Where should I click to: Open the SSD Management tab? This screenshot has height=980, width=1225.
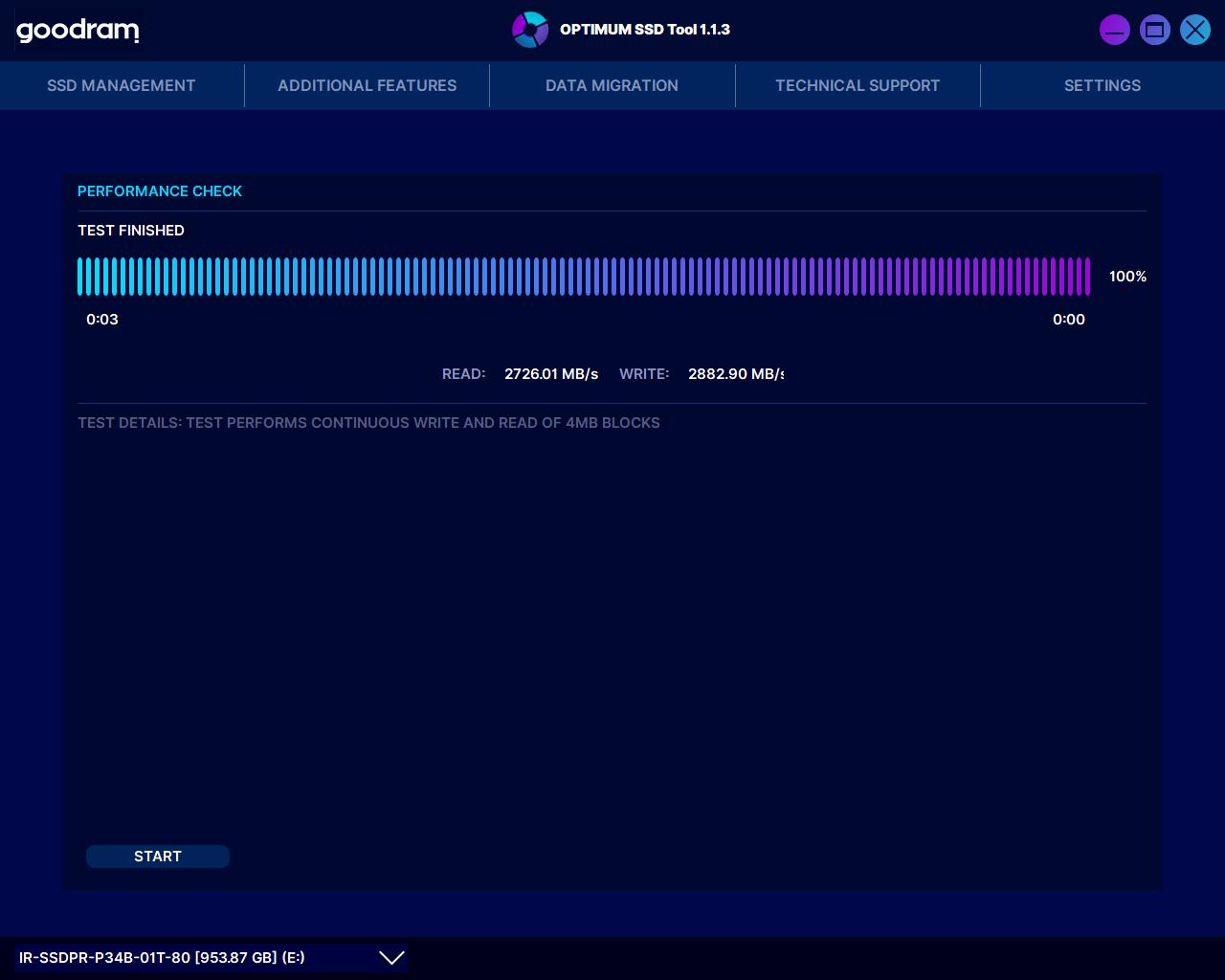click(x=122, y=85)
